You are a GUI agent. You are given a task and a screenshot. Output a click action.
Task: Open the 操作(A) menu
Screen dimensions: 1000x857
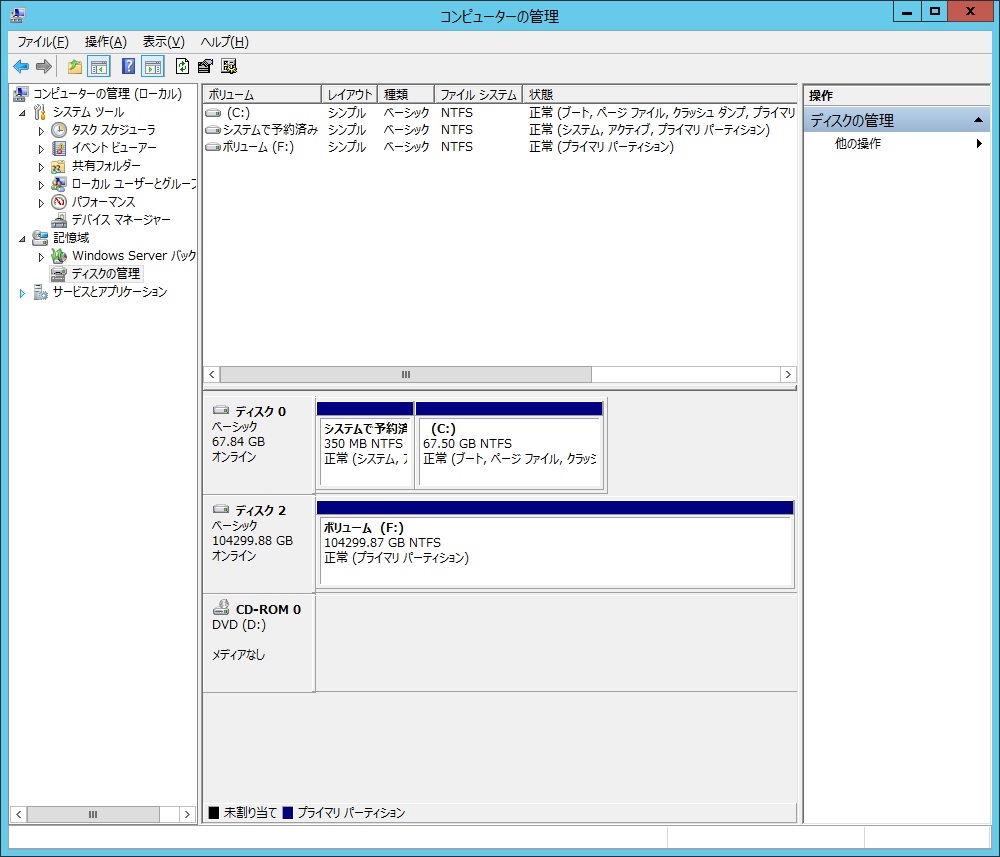(x=105, y=42)
